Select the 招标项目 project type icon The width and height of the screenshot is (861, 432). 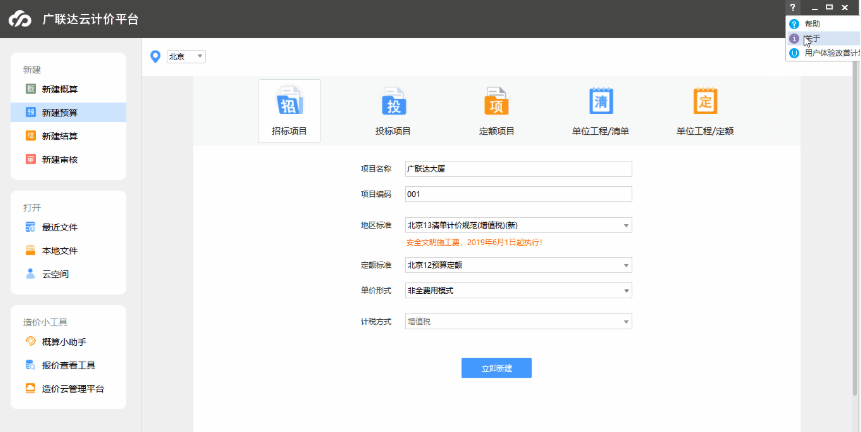[x=289, y=103]
